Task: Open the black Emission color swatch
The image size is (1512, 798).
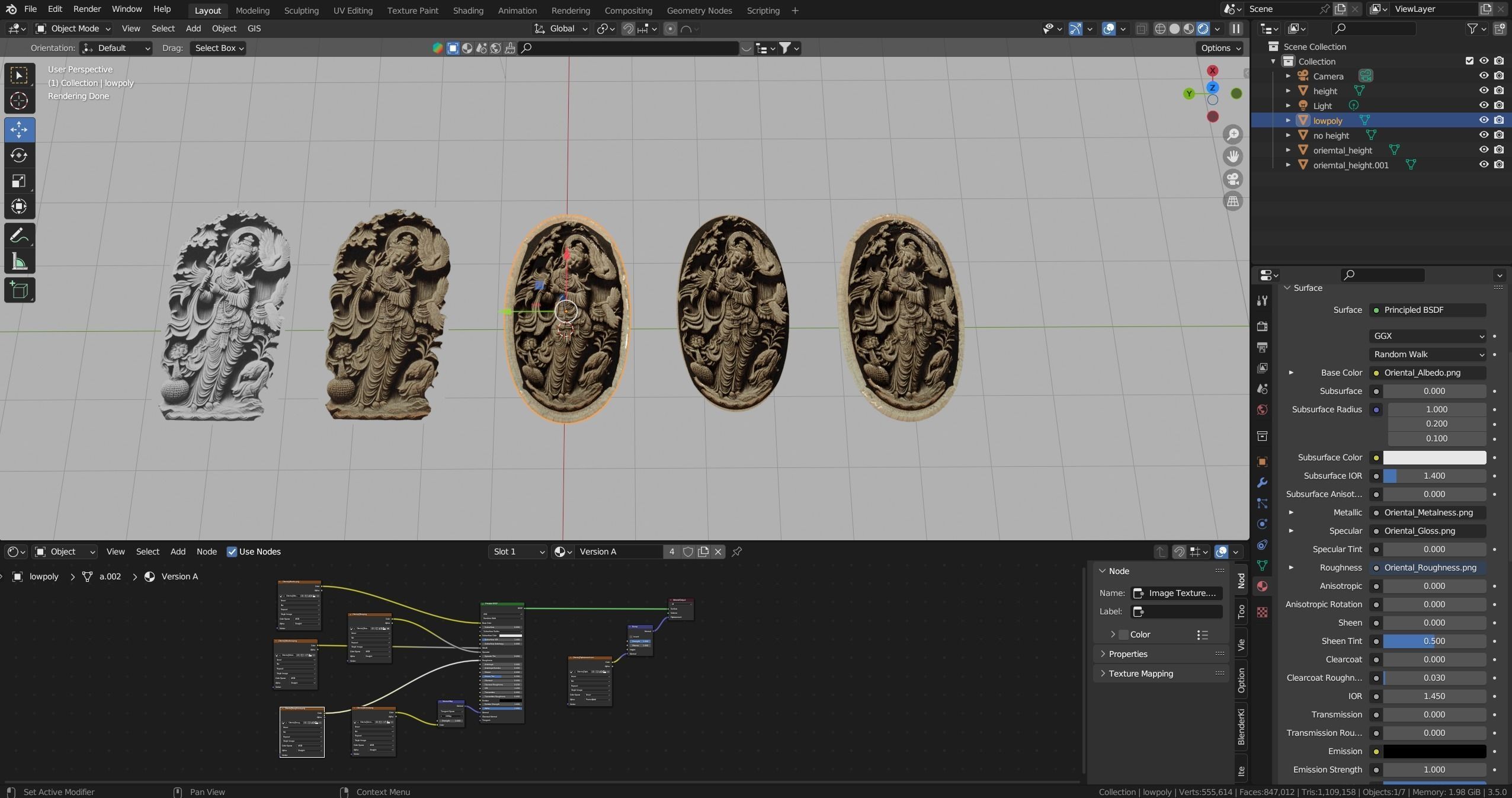Action: [1434, 751]
